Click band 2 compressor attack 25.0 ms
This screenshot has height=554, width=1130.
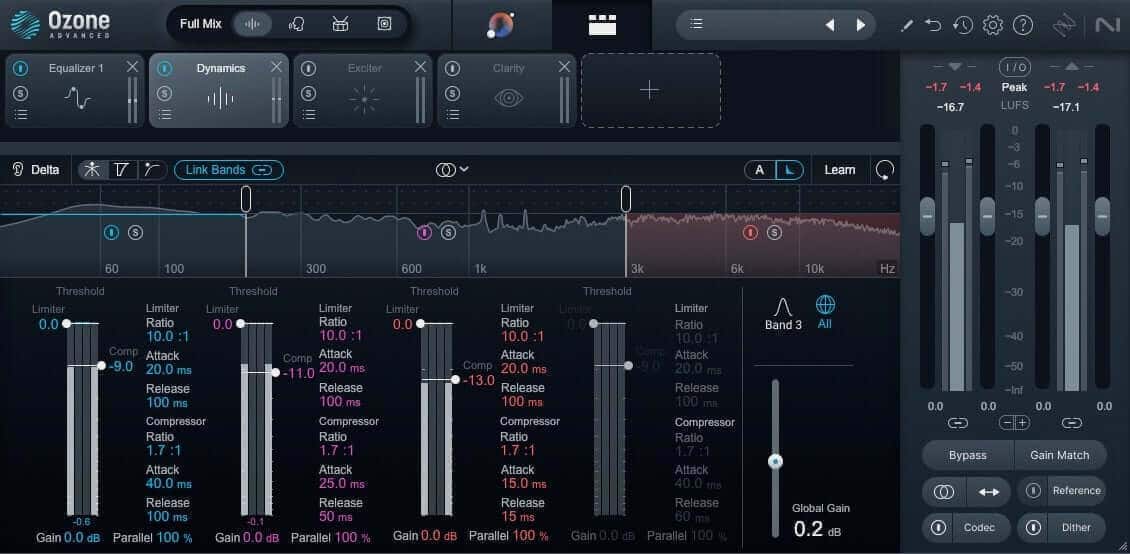[342, 483]
